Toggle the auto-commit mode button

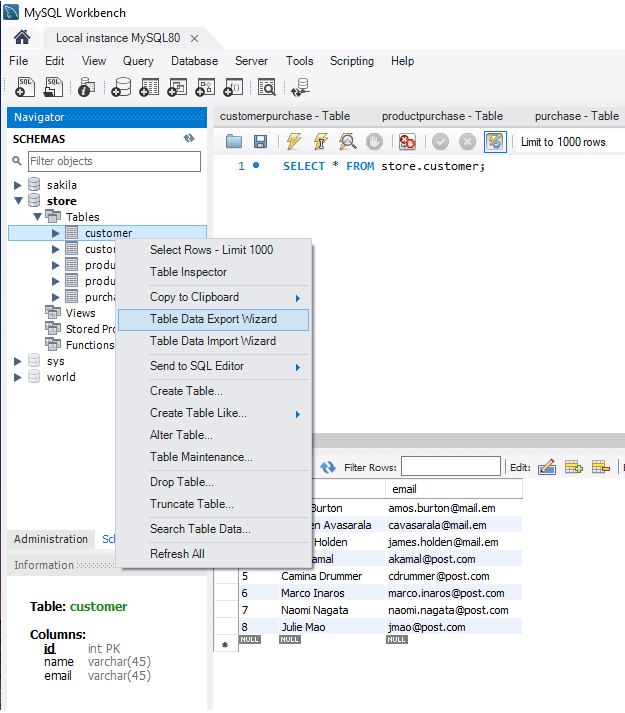495,142
